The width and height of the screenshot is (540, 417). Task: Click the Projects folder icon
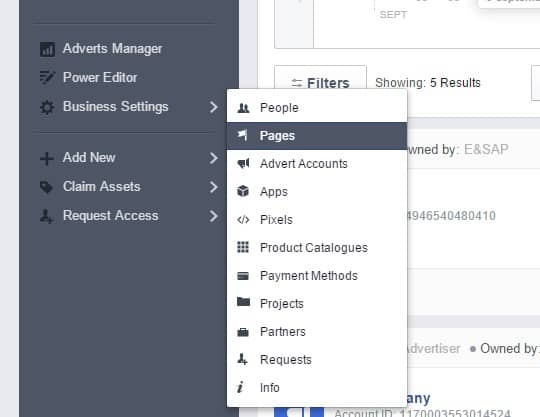coord(243,302)
